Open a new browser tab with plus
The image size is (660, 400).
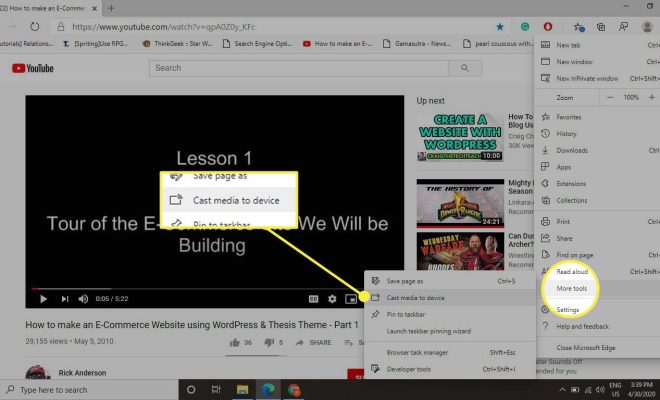112,8
